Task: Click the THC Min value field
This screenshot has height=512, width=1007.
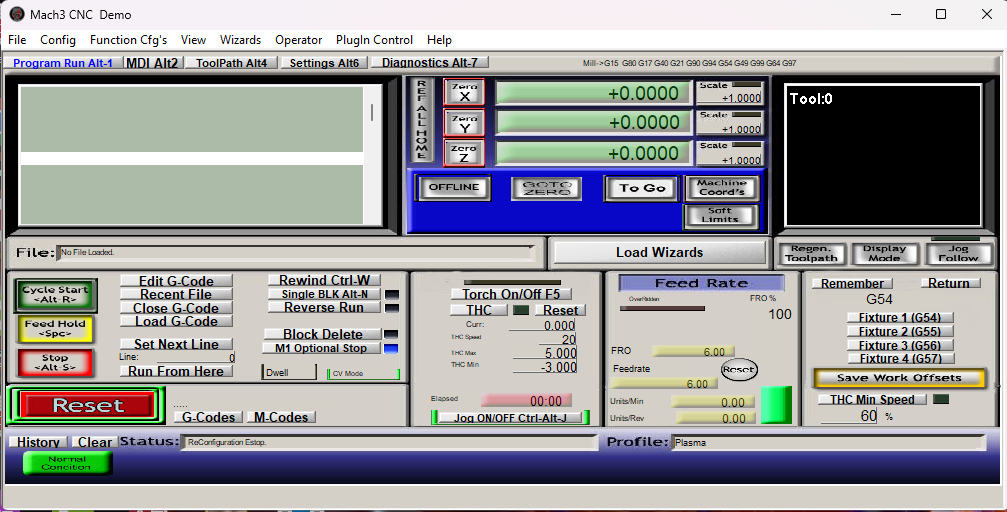Action: (545, 367)
